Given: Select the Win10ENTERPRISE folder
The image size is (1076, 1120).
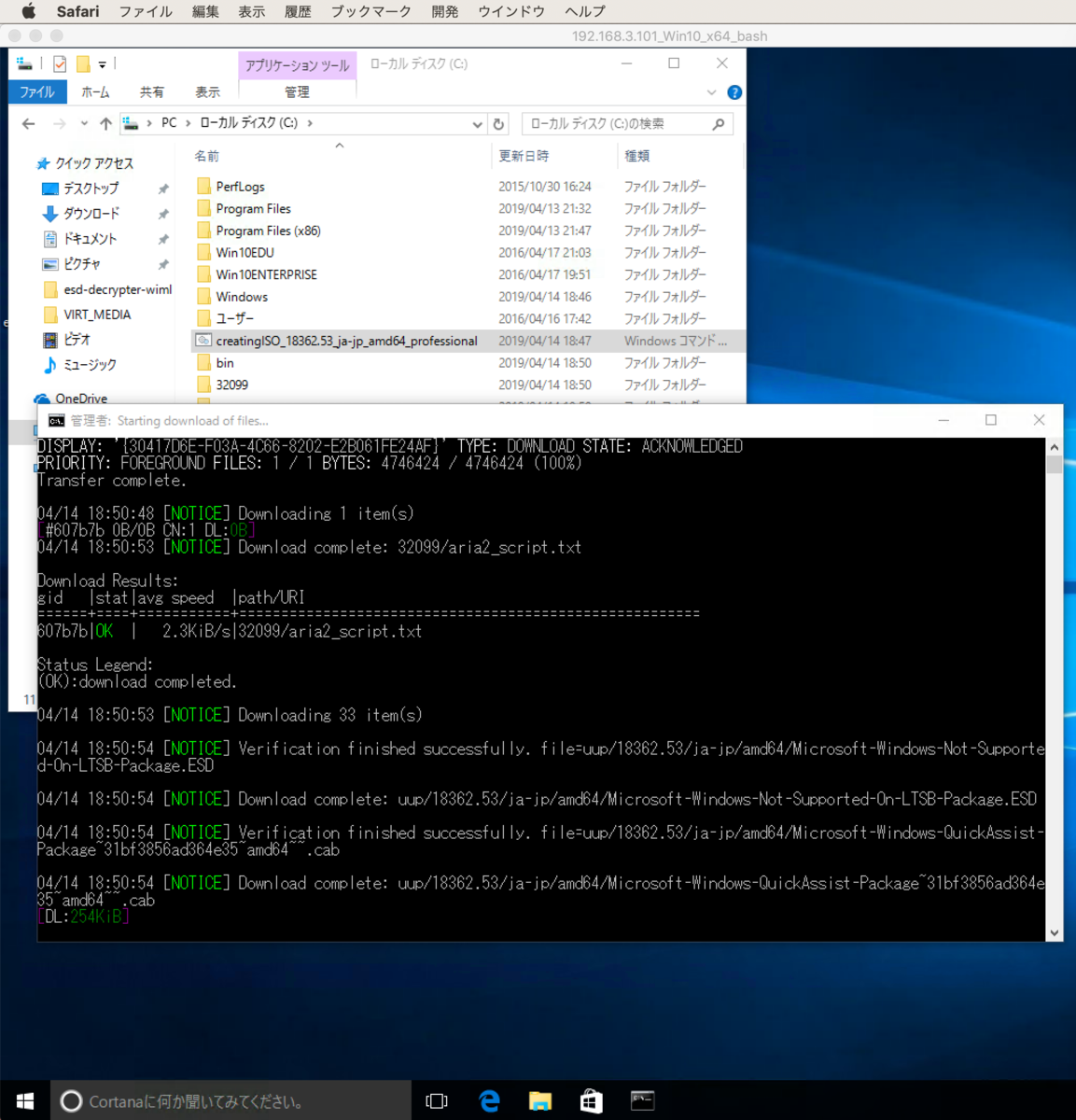Looking at the screenshot, I should [266, 274].
